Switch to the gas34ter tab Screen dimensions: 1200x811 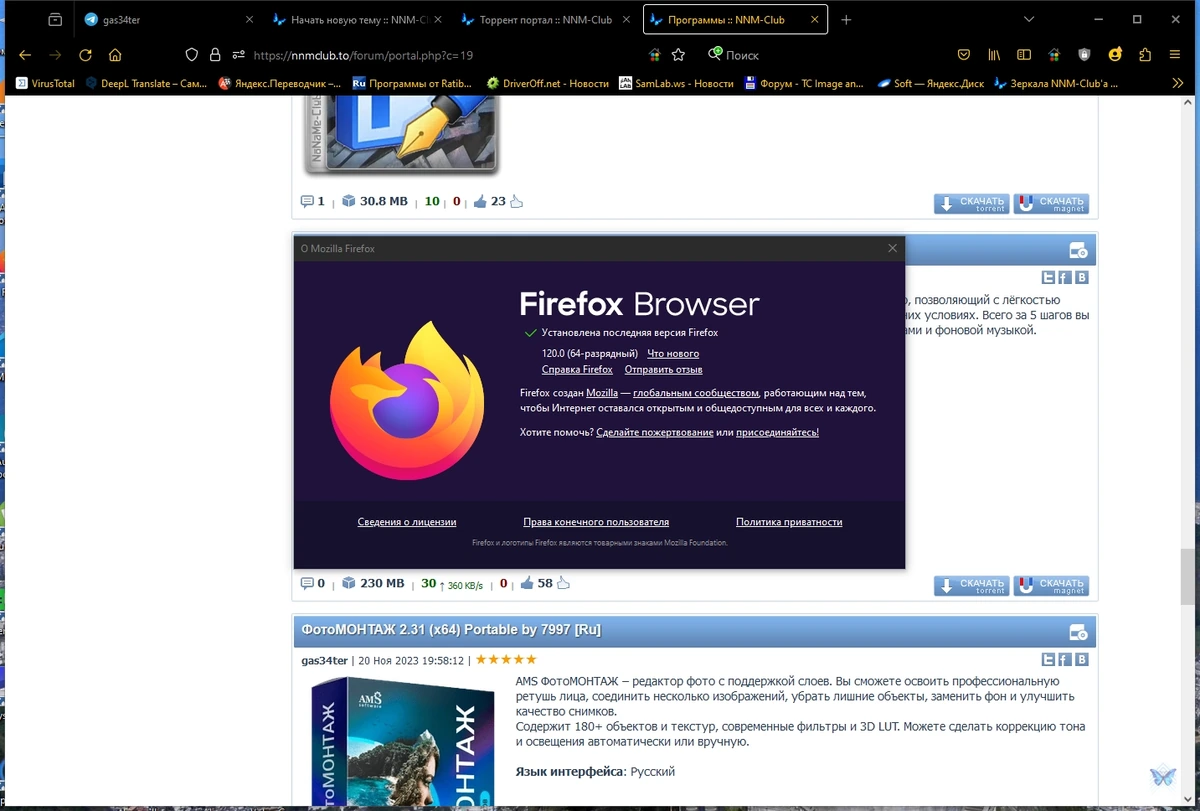[166, 20]
